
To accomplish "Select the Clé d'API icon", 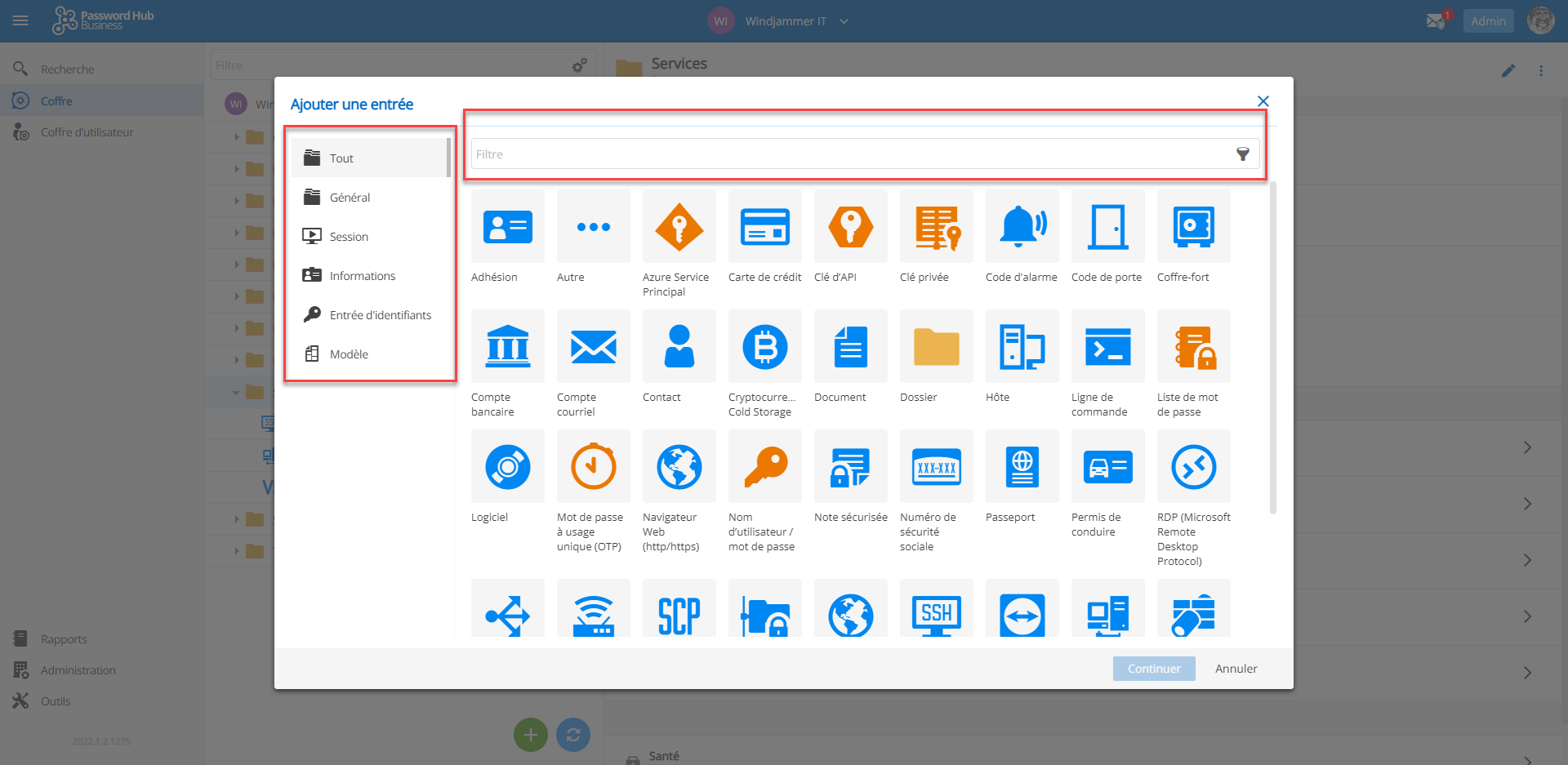I will coord(850,226).
